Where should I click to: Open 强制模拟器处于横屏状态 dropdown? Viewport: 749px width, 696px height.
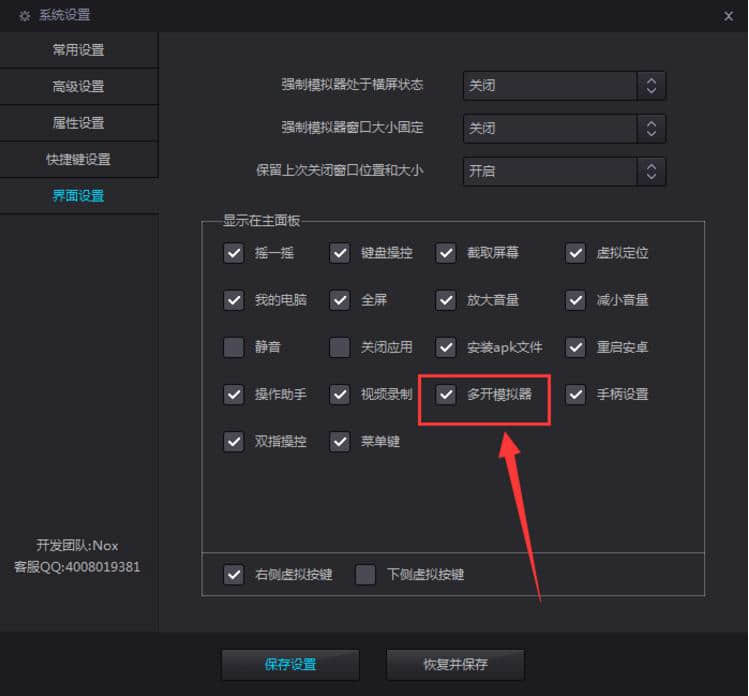(564, 86)
